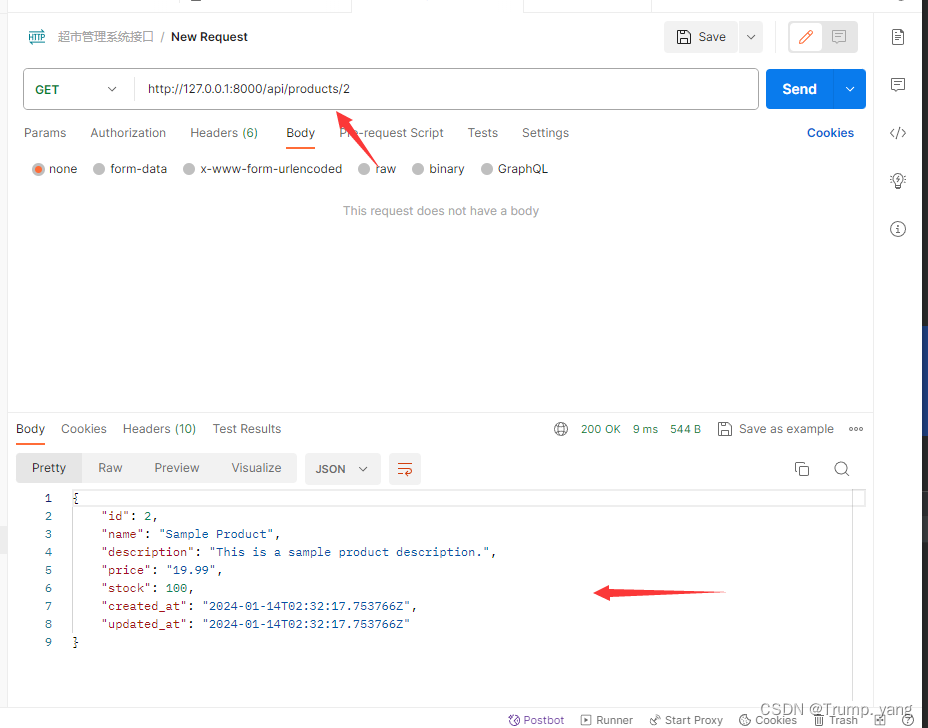Viewport: 928px width, 728px height.
Task: Switch to edit mode pencil icon
Action: 805,37
